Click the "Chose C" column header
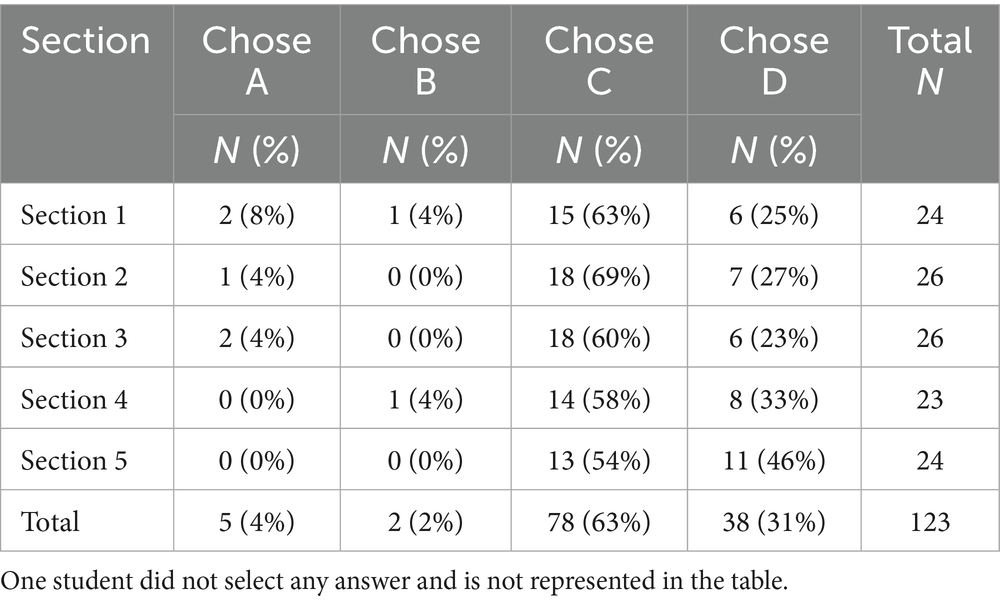 pos(599,62)
